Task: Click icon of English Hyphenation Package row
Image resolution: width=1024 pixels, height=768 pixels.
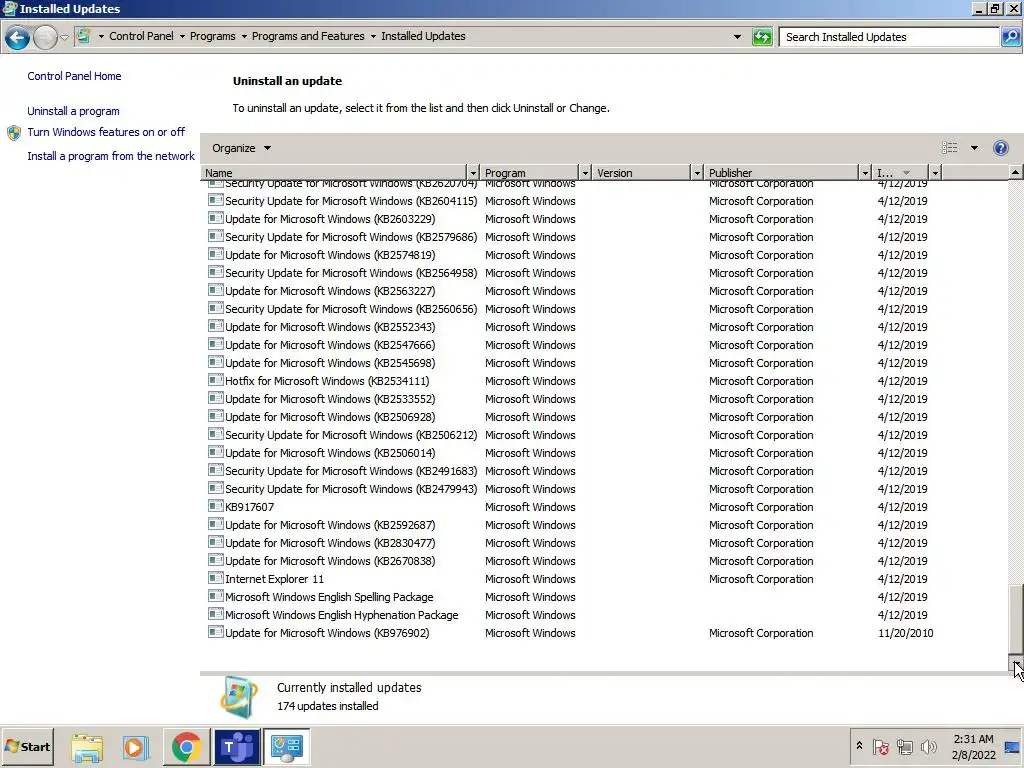Action: (216, 614)
